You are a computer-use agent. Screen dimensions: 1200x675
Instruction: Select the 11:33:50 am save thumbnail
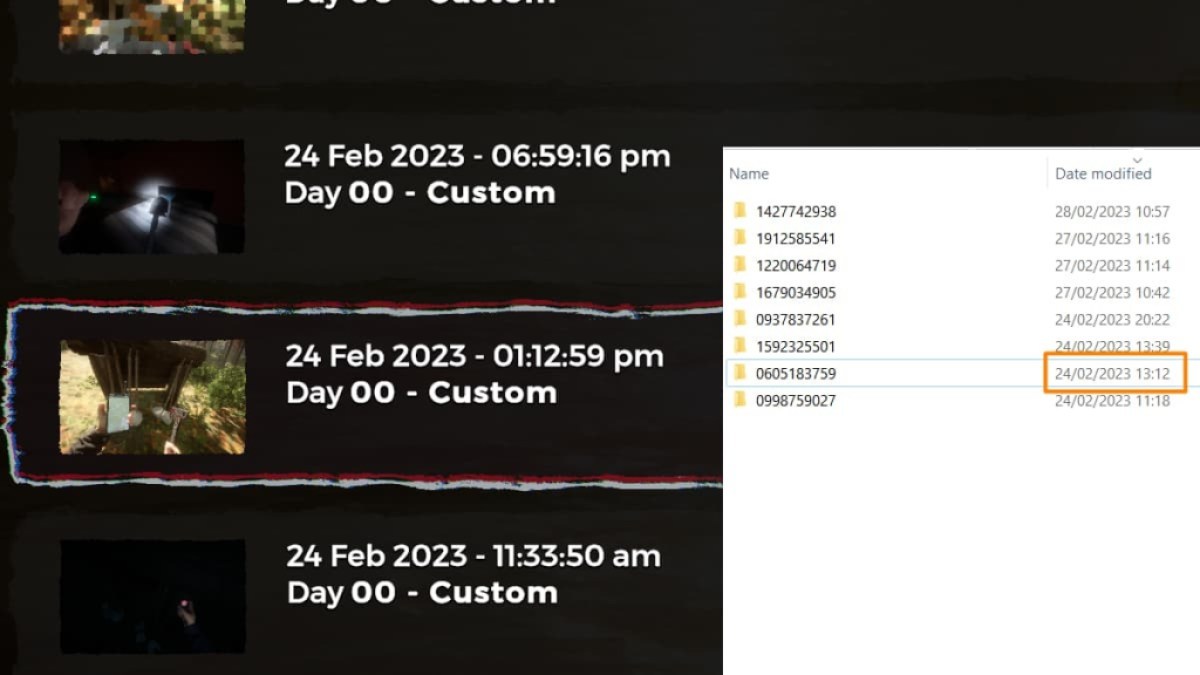153,597
